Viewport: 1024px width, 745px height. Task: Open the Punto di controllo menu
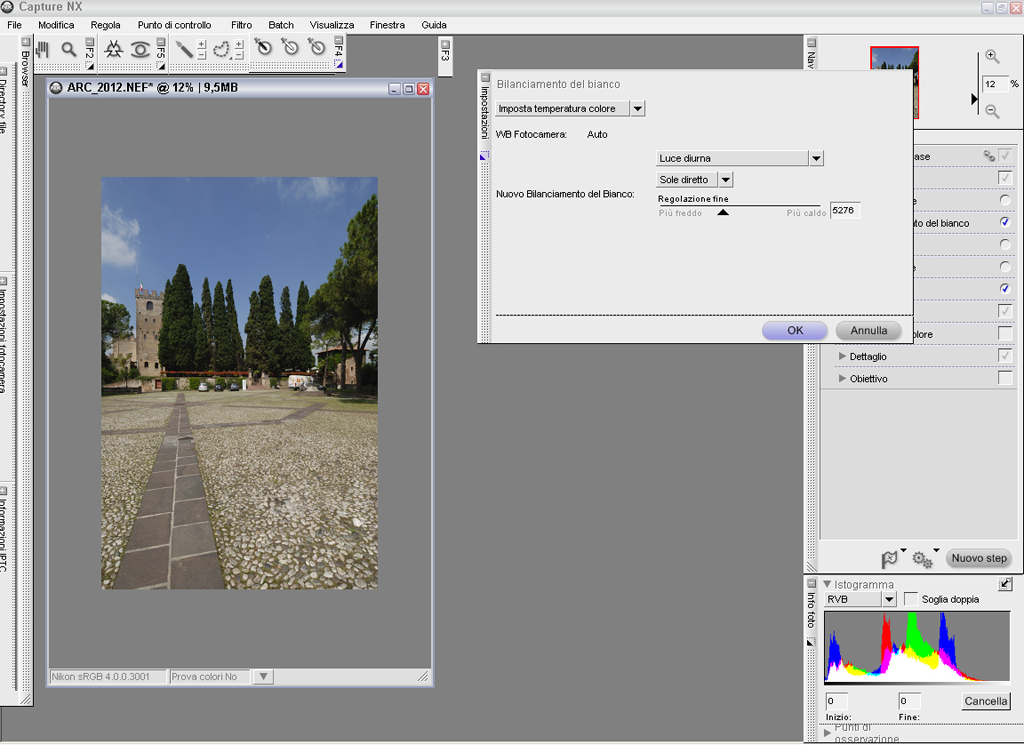174,25
